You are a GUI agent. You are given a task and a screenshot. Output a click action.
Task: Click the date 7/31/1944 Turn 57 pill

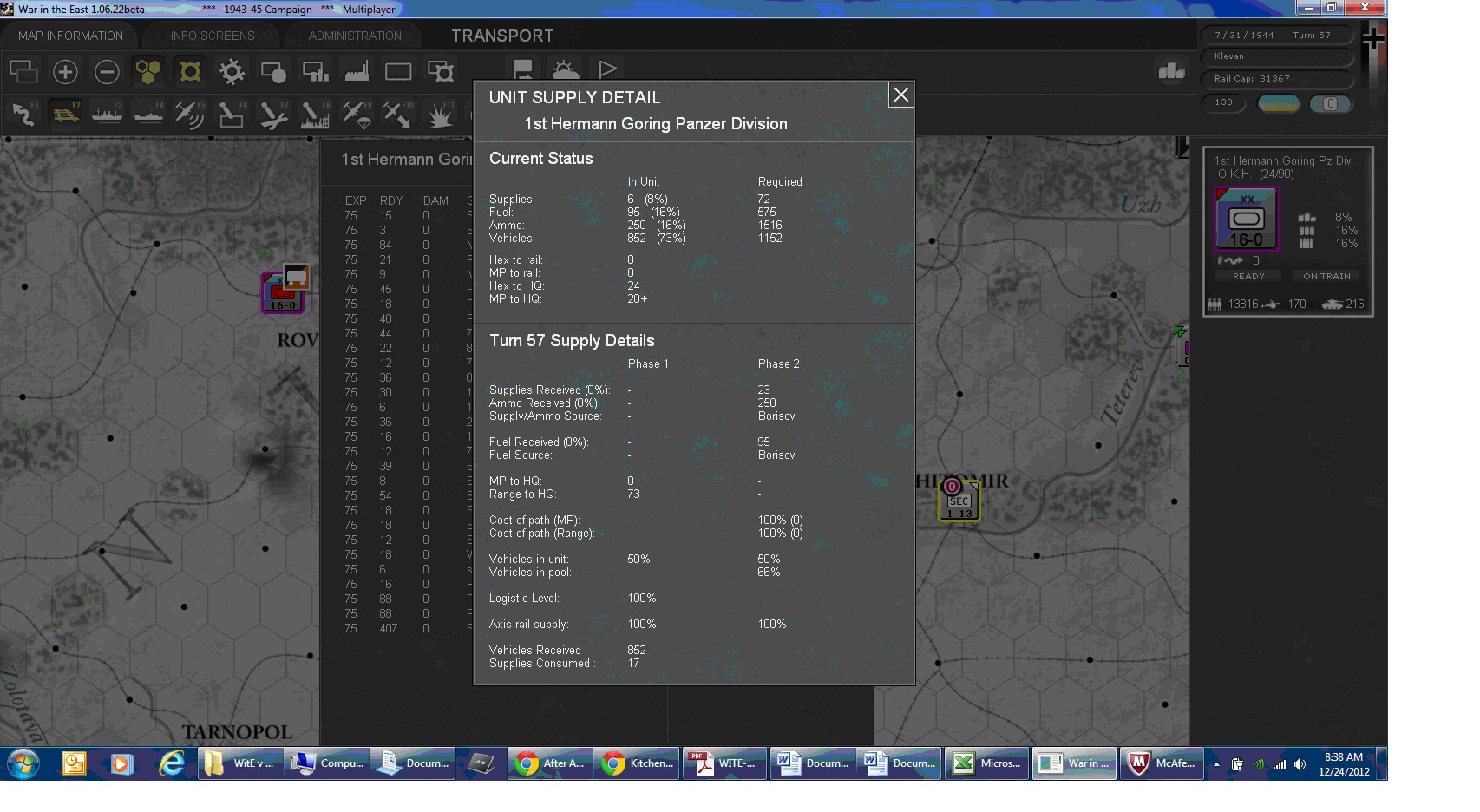pos(1277,35)
